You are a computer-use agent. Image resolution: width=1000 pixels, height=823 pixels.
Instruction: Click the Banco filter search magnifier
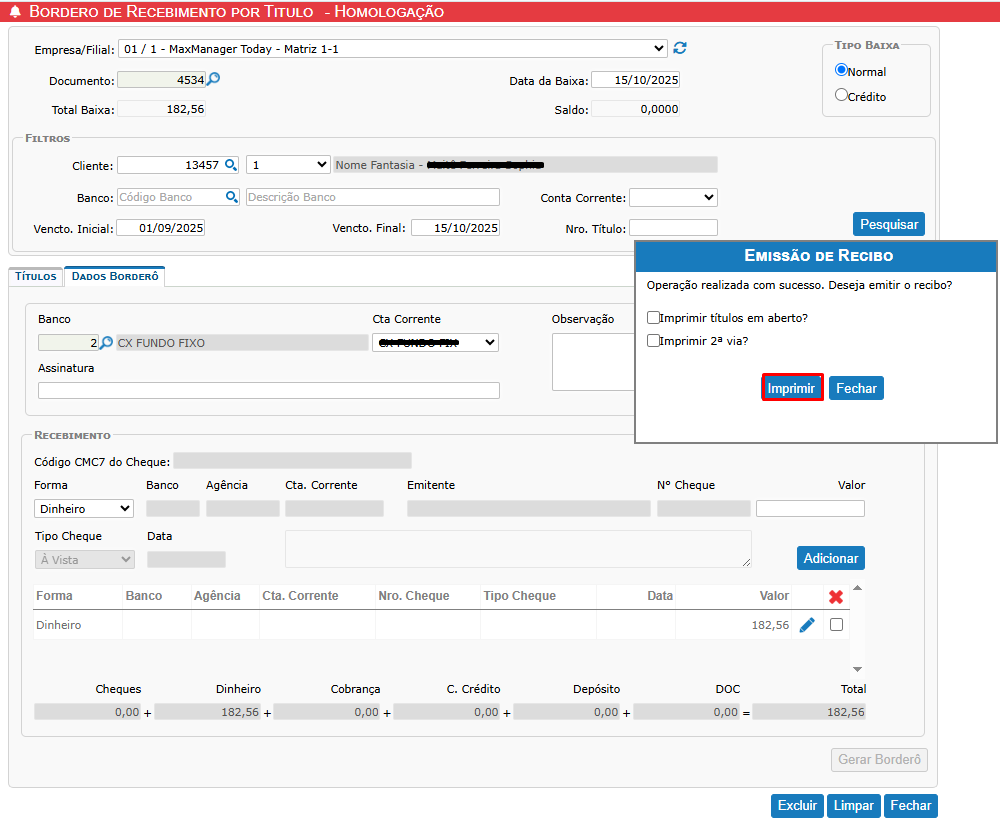(232, 197)
